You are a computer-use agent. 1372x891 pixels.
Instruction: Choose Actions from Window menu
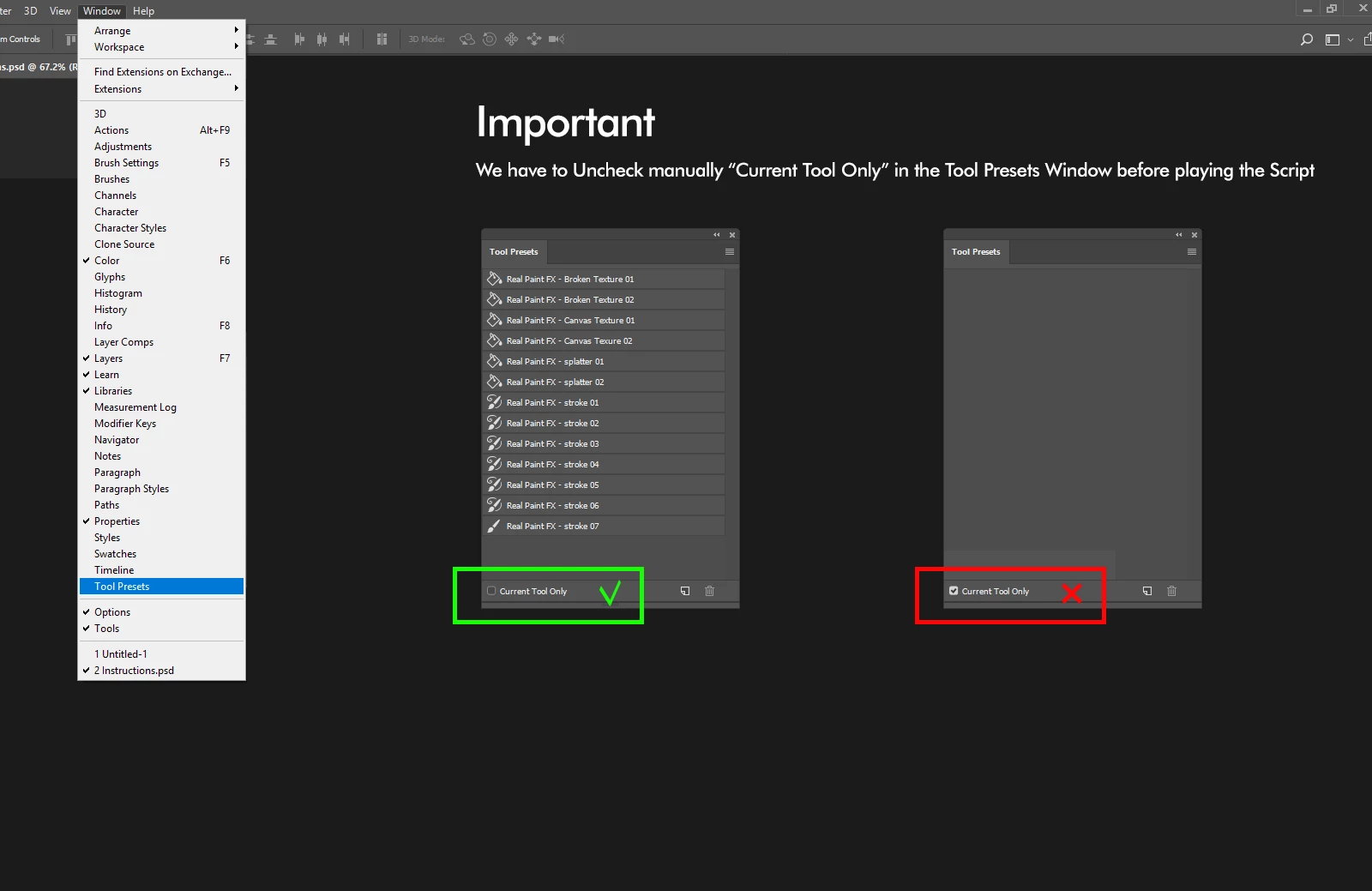coord(161,130)
